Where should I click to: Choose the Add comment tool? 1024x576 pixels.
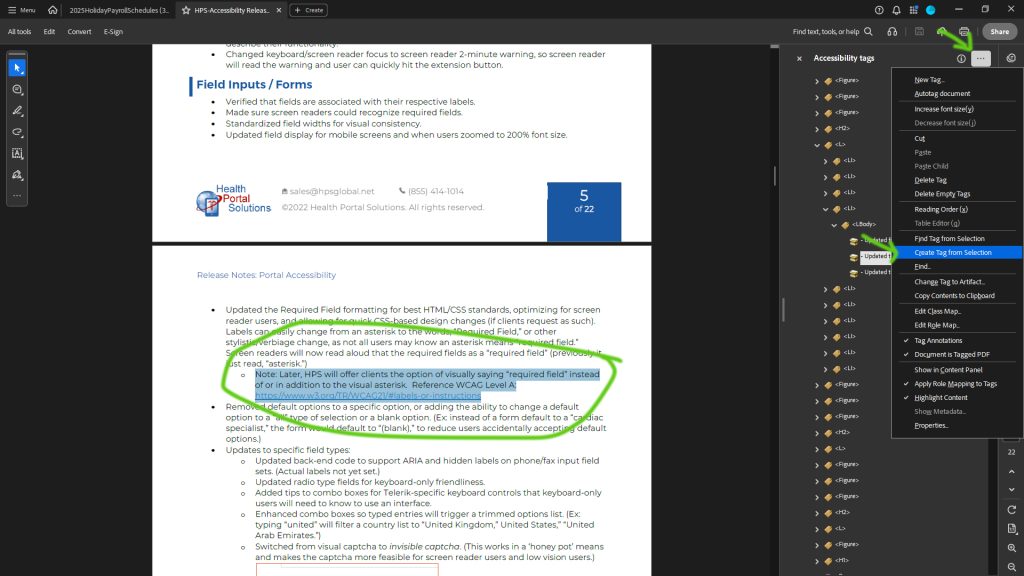click(17, 89)
